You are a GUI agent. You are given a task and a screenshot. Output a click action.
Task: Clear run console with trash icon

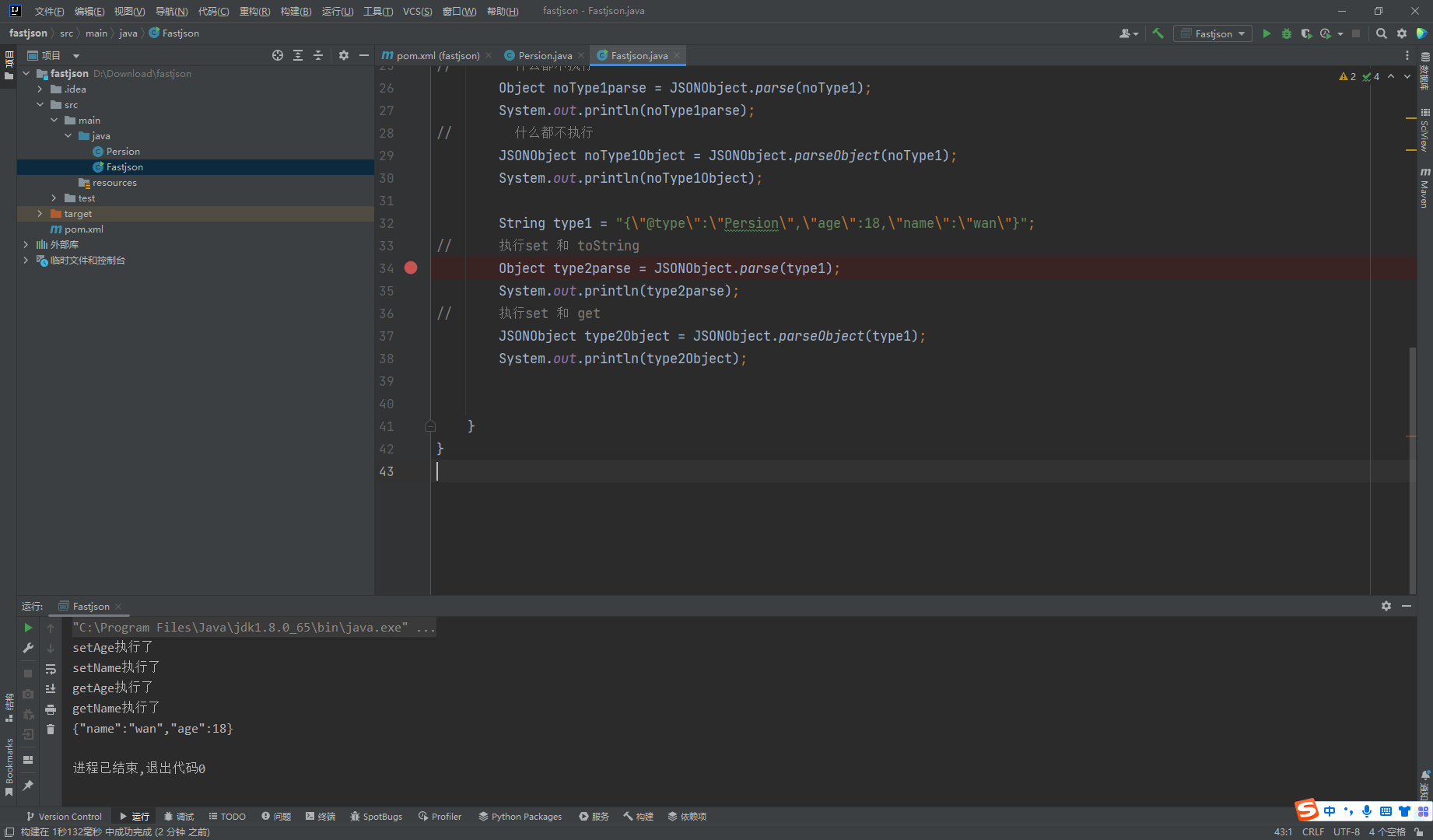click(51, 729)
